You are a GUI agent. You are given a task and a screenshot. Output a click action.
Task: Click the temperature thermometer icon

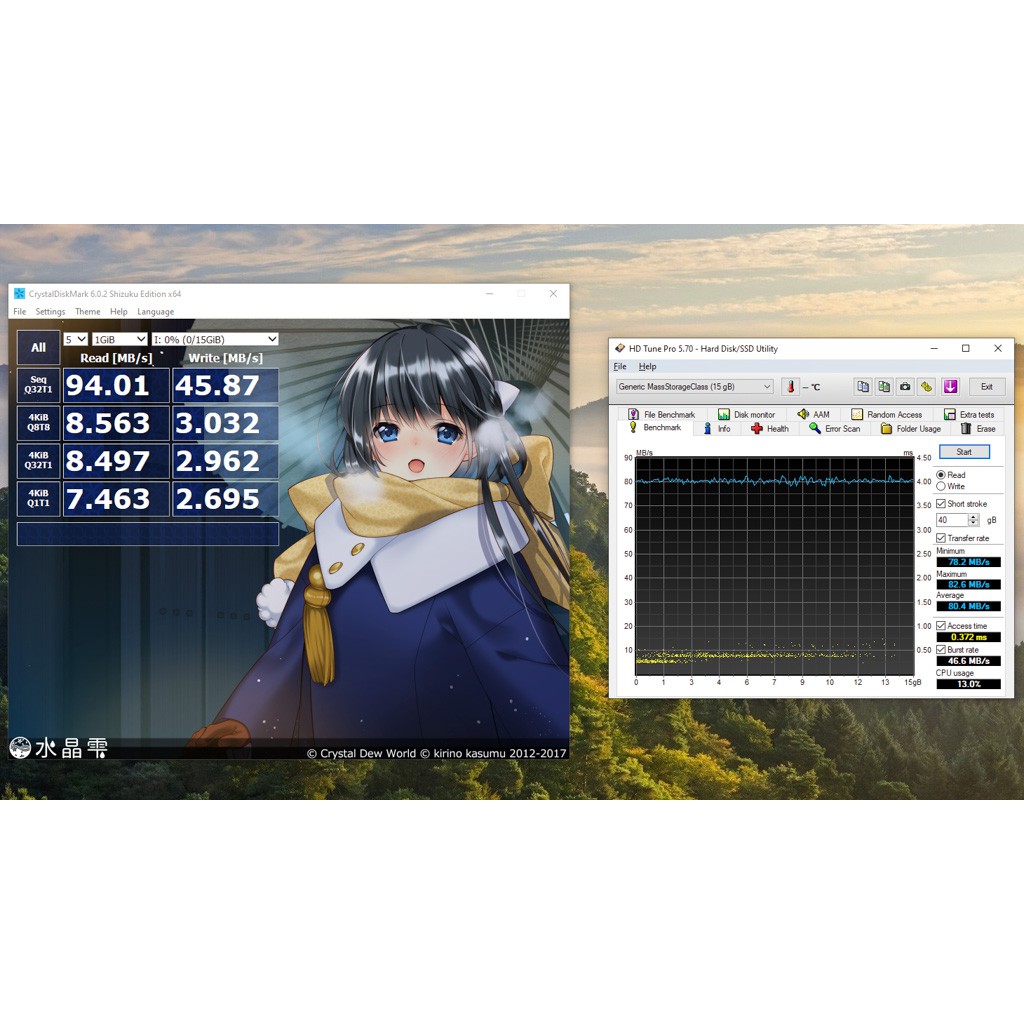790,387
